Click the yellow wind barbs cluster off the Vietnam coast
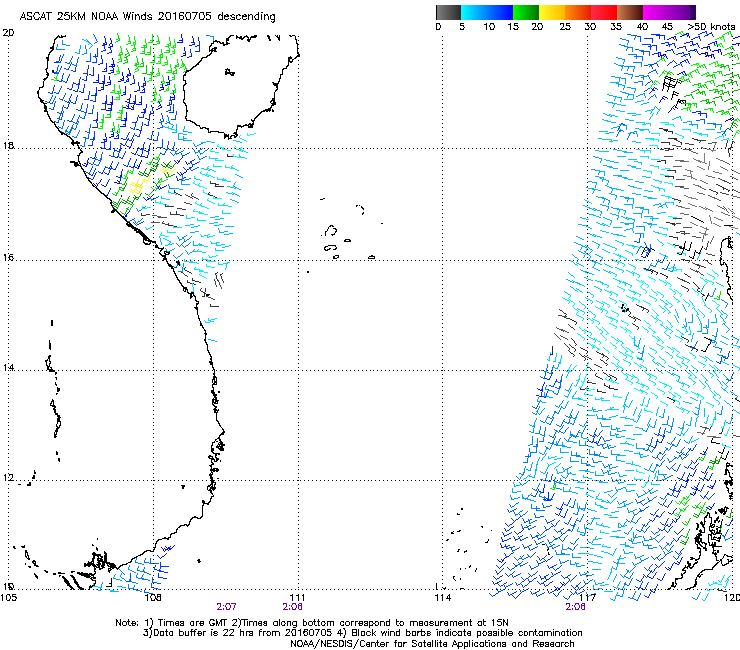Screen dimensions: 740x650 tap(139, 184)
